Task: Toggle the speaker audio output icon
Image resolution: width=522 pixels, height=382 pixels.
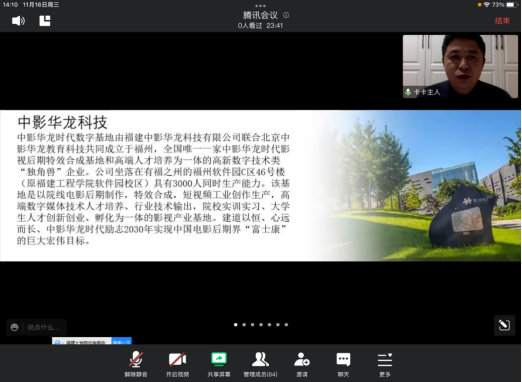Action: (18, 21)
